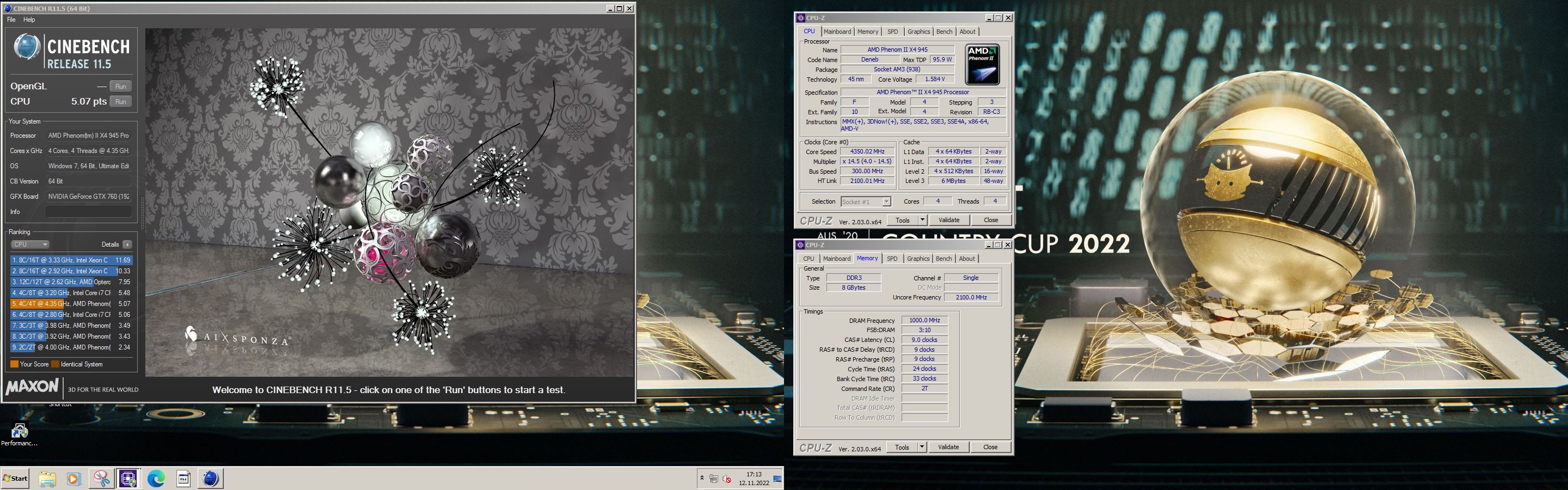Open Microsoft Edge from taskbar
The height and width of the screenshot is (490, 1568).
[x=156, y=479]
